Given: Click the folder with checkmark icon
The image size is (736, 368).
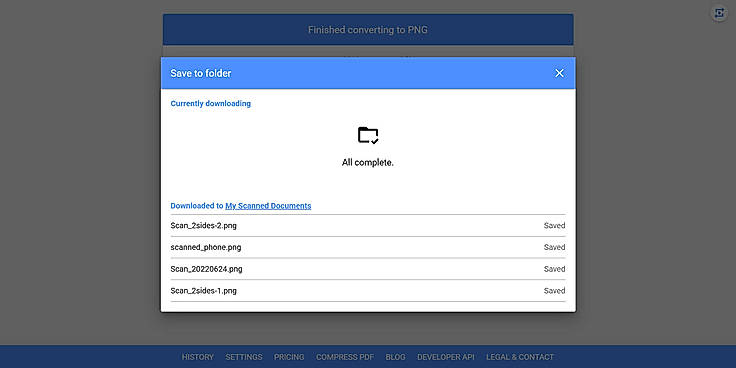Looking at the screenshot, I should pyautogui.click(x=368, y=135).
